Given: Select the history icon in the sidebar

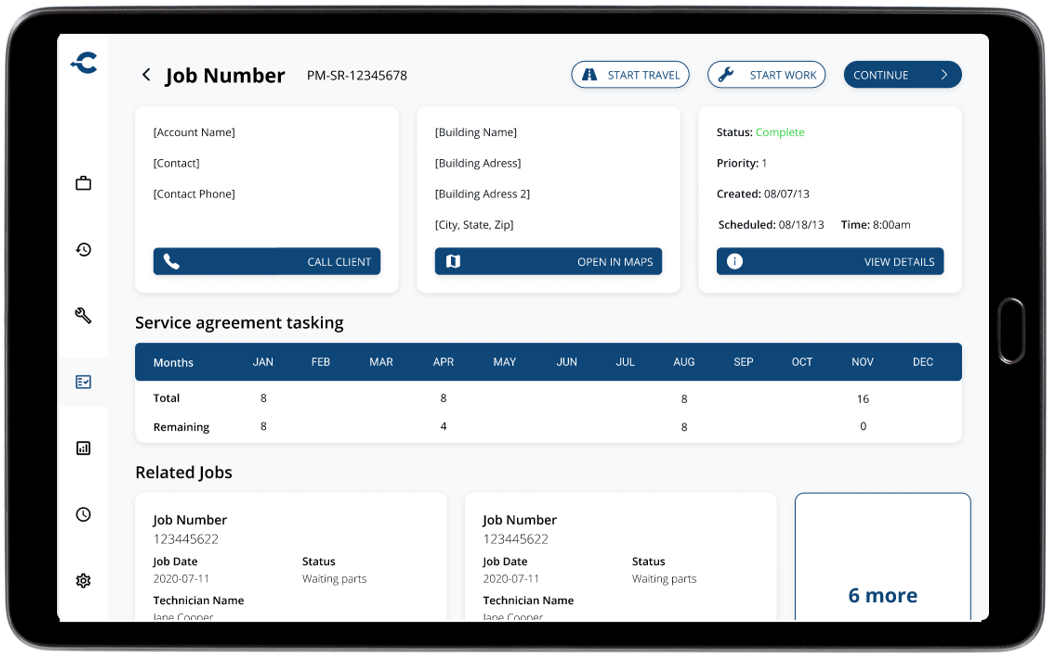Looking at the screenshot, I should pyautogui.click(x=83, y=249).
